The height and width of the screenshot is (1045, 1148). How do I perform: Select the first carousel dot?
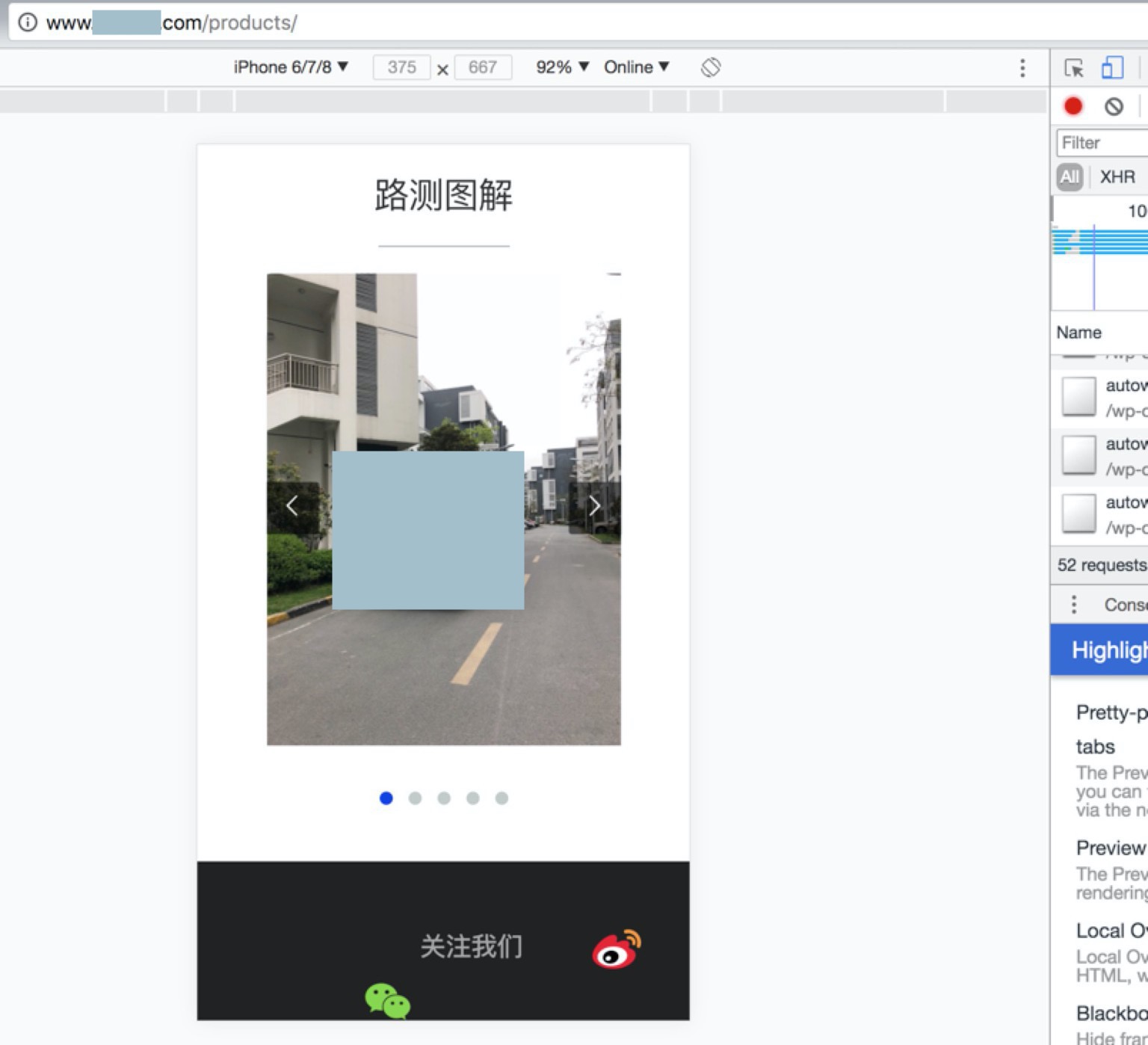click(x=386, y=798)
